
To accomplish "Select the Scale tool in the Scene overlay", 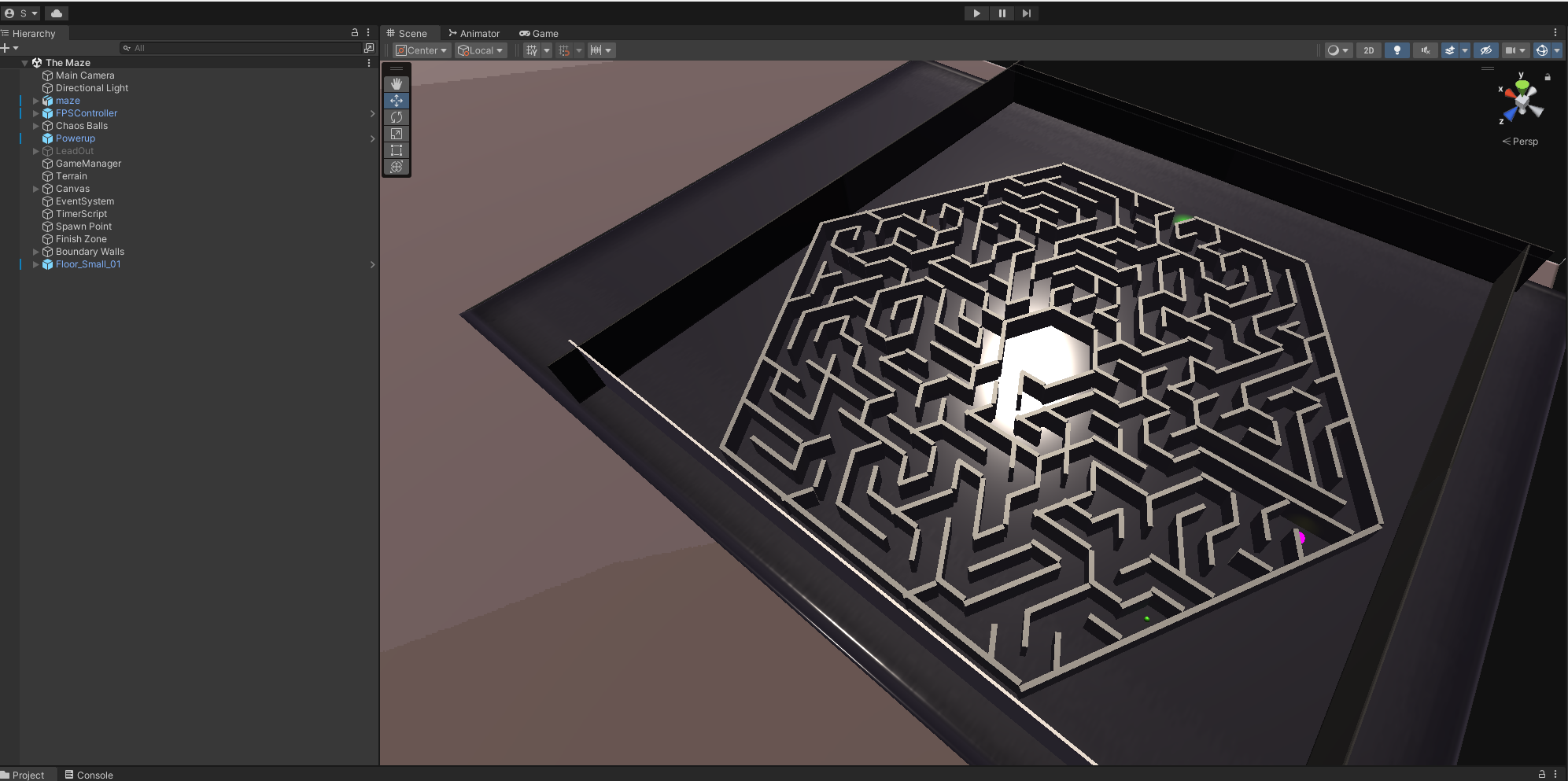I will coord(397,133).
